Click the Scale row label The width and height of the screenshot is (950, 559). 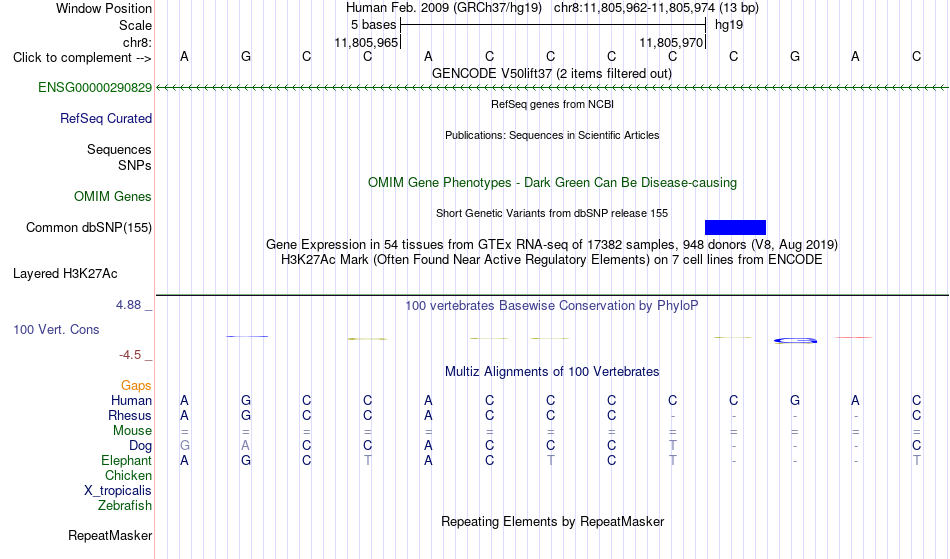[135, 26]
